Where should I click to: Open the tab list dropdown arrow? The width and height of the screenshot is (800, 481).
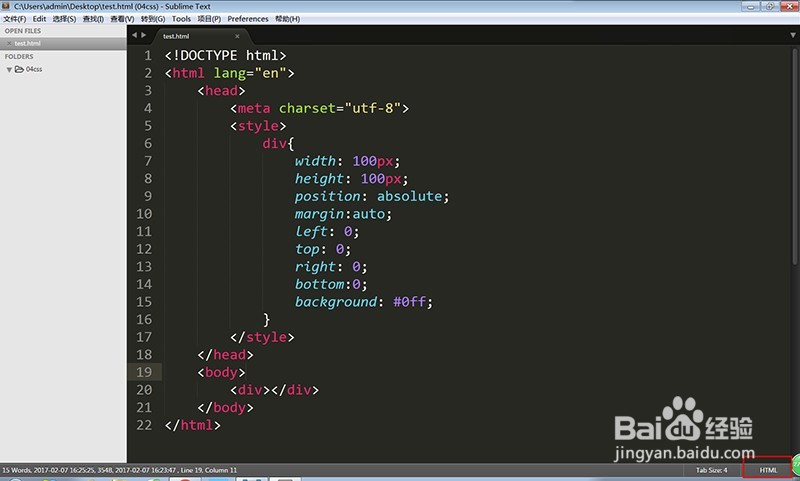tap(793, 35)
